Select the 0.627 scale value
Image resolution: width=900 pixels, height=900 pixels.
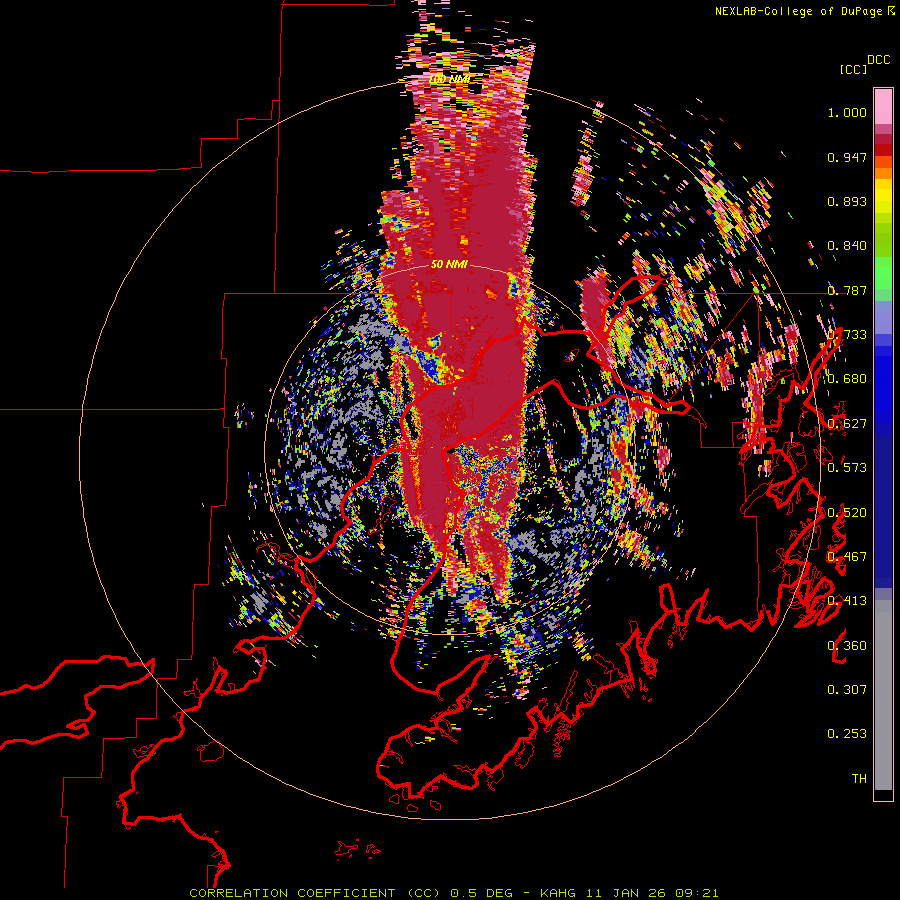point(847,424)
